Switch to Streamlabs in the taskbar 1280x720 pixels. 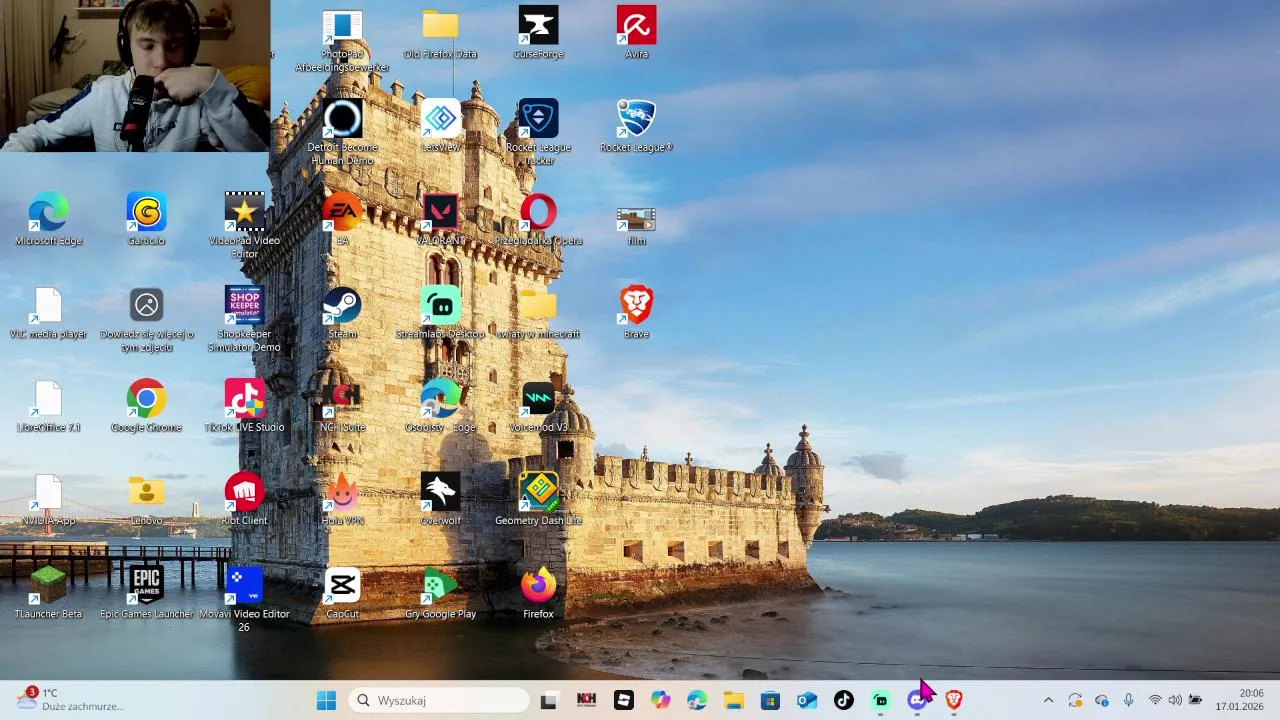[x=880, y=700]
